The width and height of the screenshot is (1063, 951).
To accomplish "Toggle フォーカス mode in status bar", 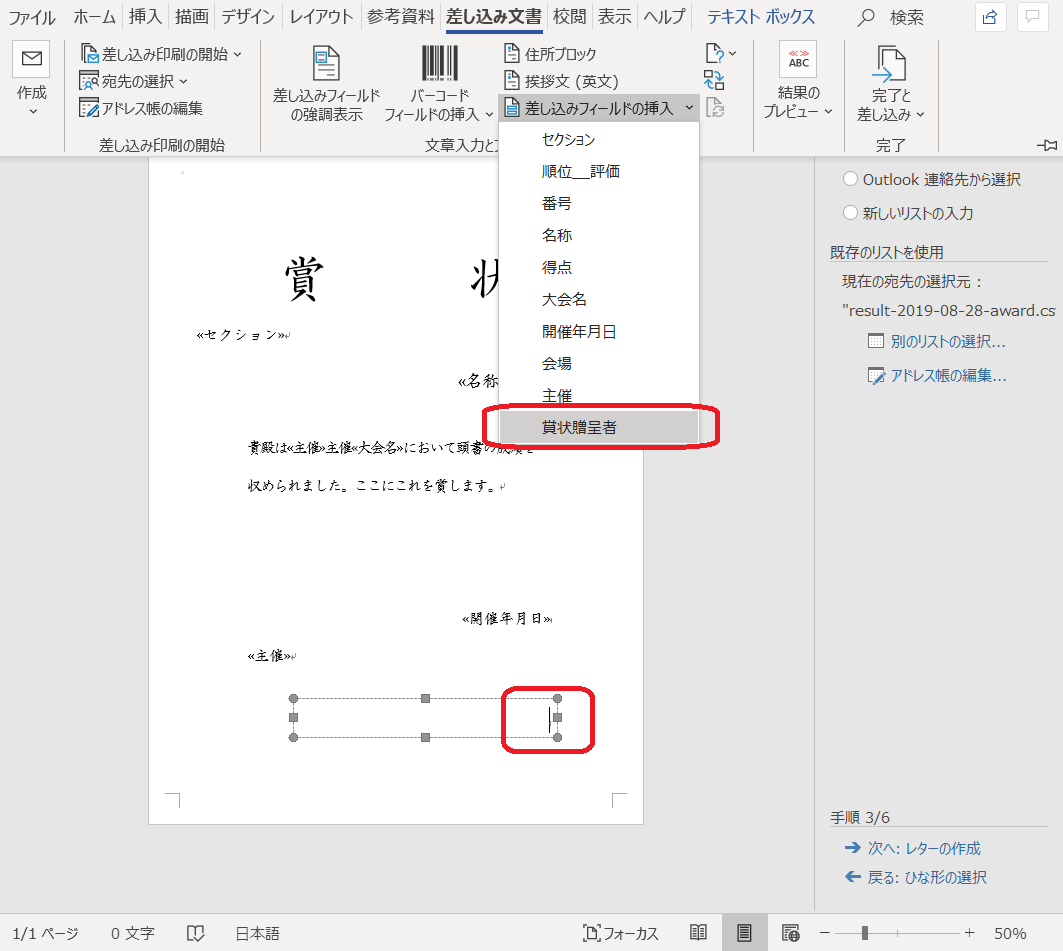I will point(621,933).
